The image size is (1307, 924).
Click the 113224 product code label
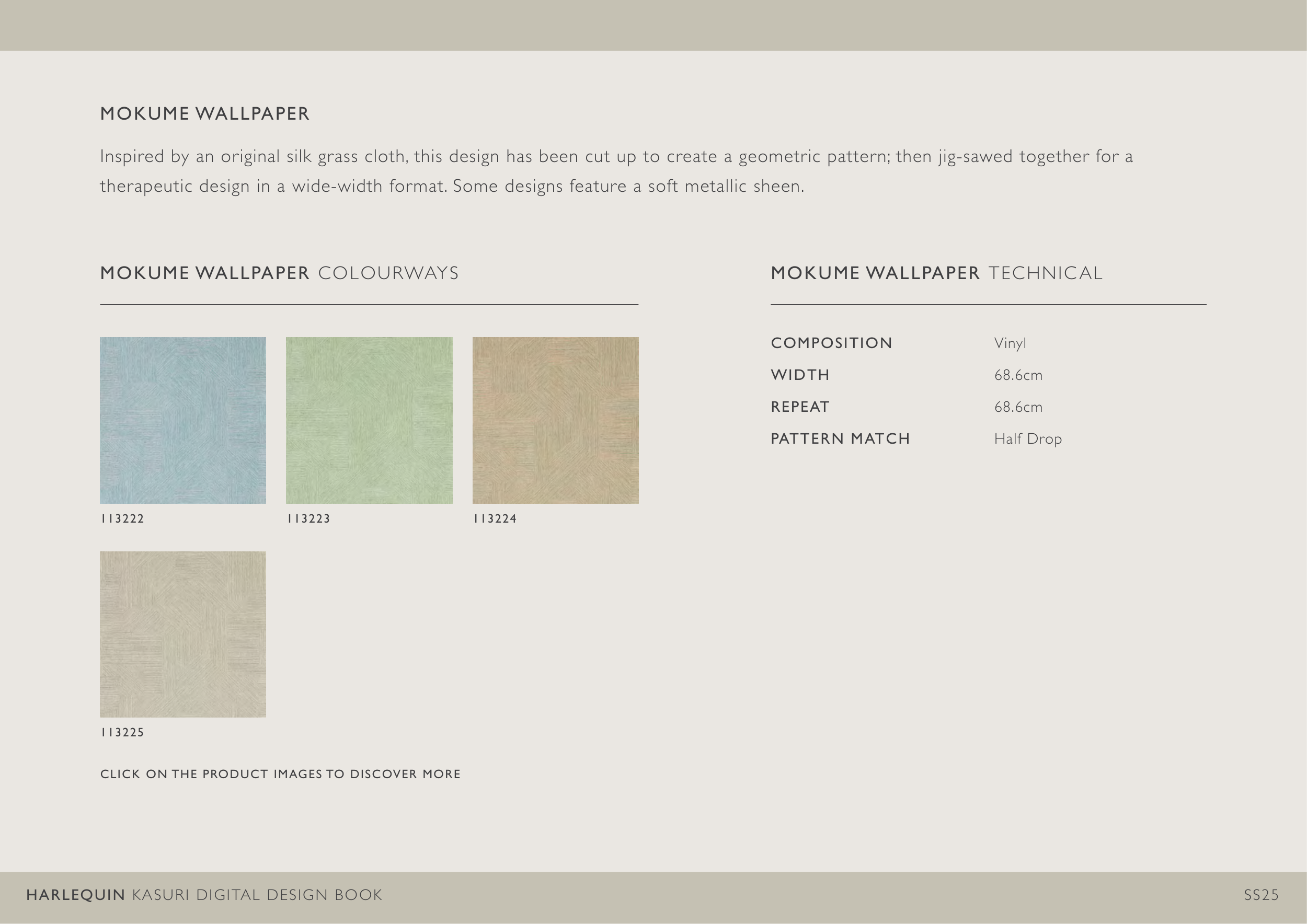[495, 519]
